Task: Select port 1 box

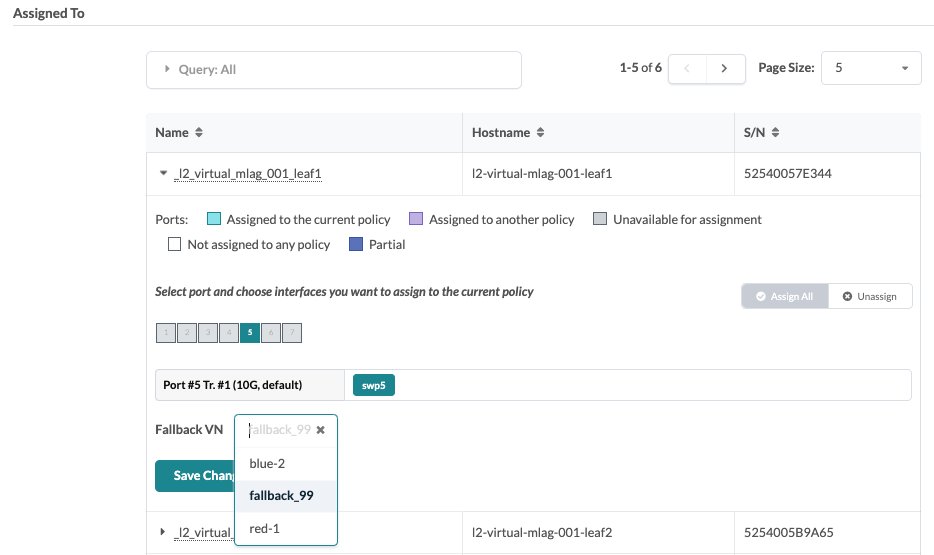Action: pos(166,333)
